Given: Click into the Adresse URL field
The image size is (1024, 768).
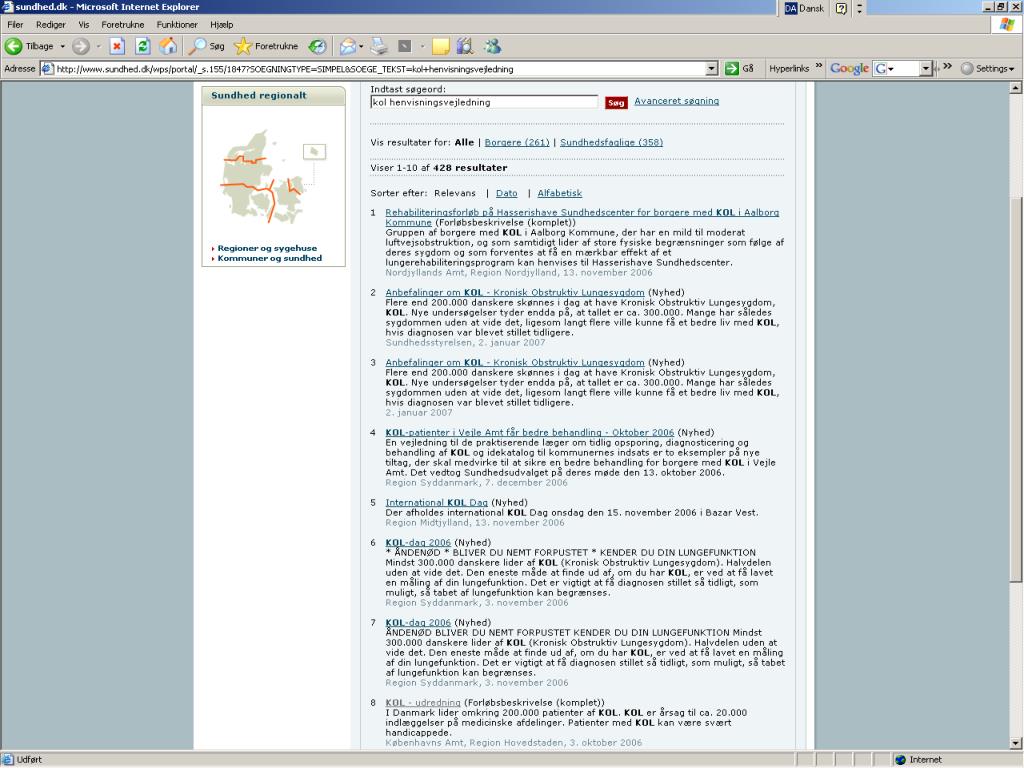Looking at the screenshot, I should tap(380, 69).
